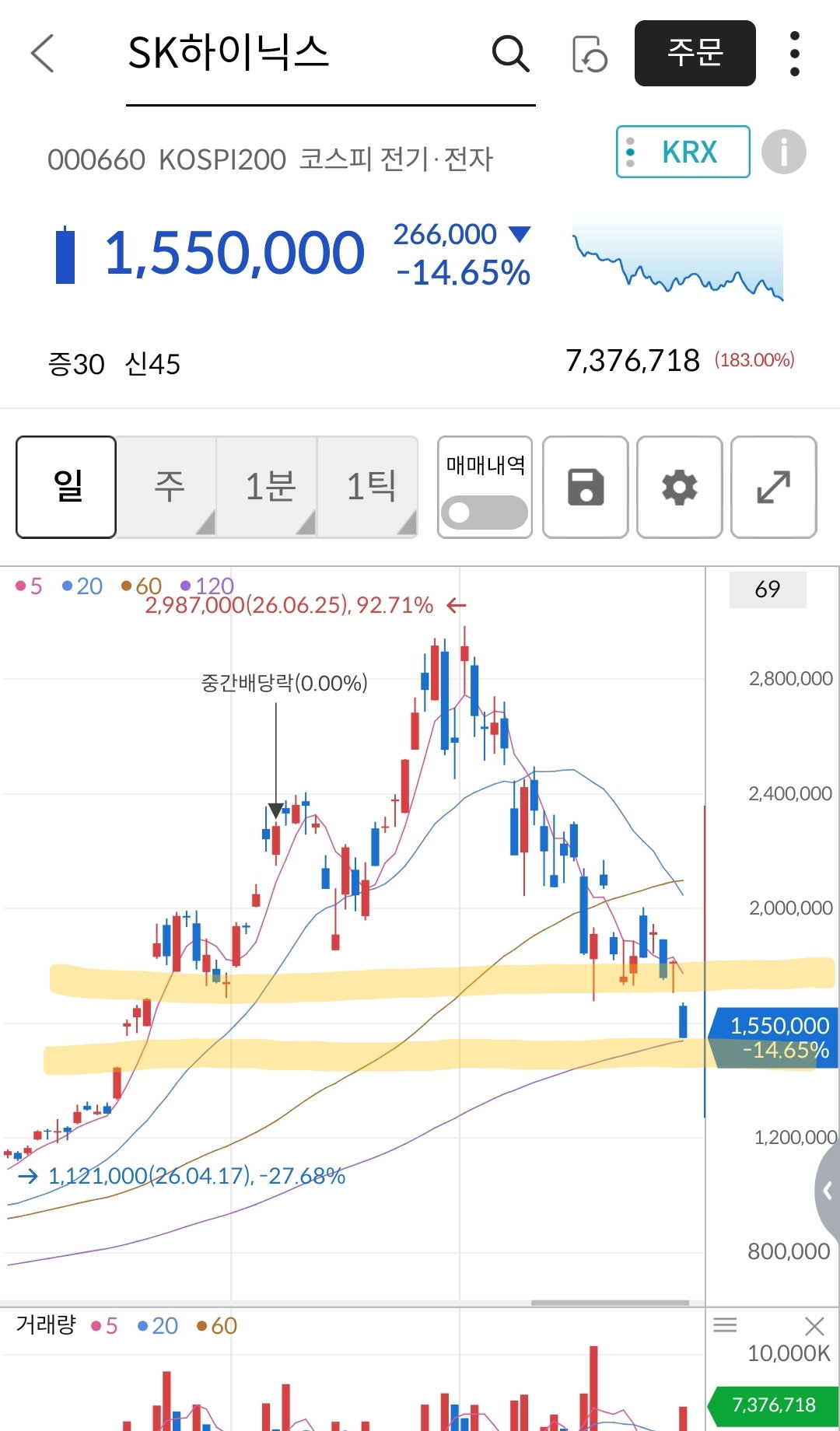Image resolution: width=840 pixels, height=1431 pixels.
Task: Tap the back arrow icon
Action: point(44,54)
